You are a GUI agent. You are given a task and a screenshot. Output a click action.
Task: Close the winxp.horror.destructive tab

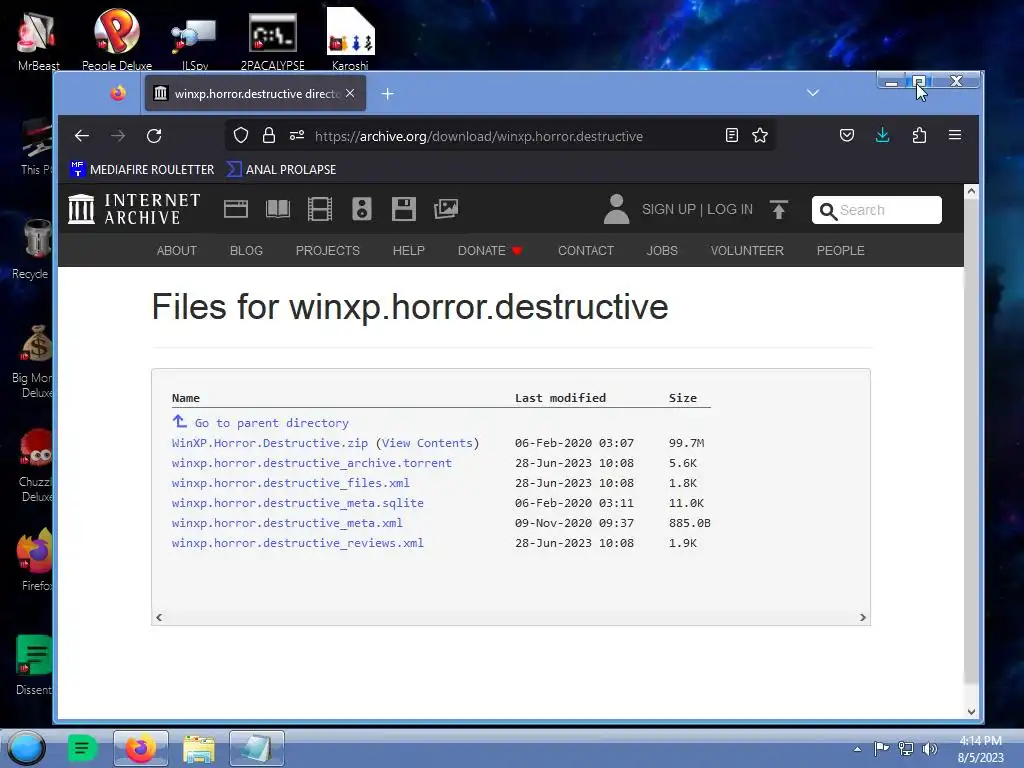click(x=351, y=93)
